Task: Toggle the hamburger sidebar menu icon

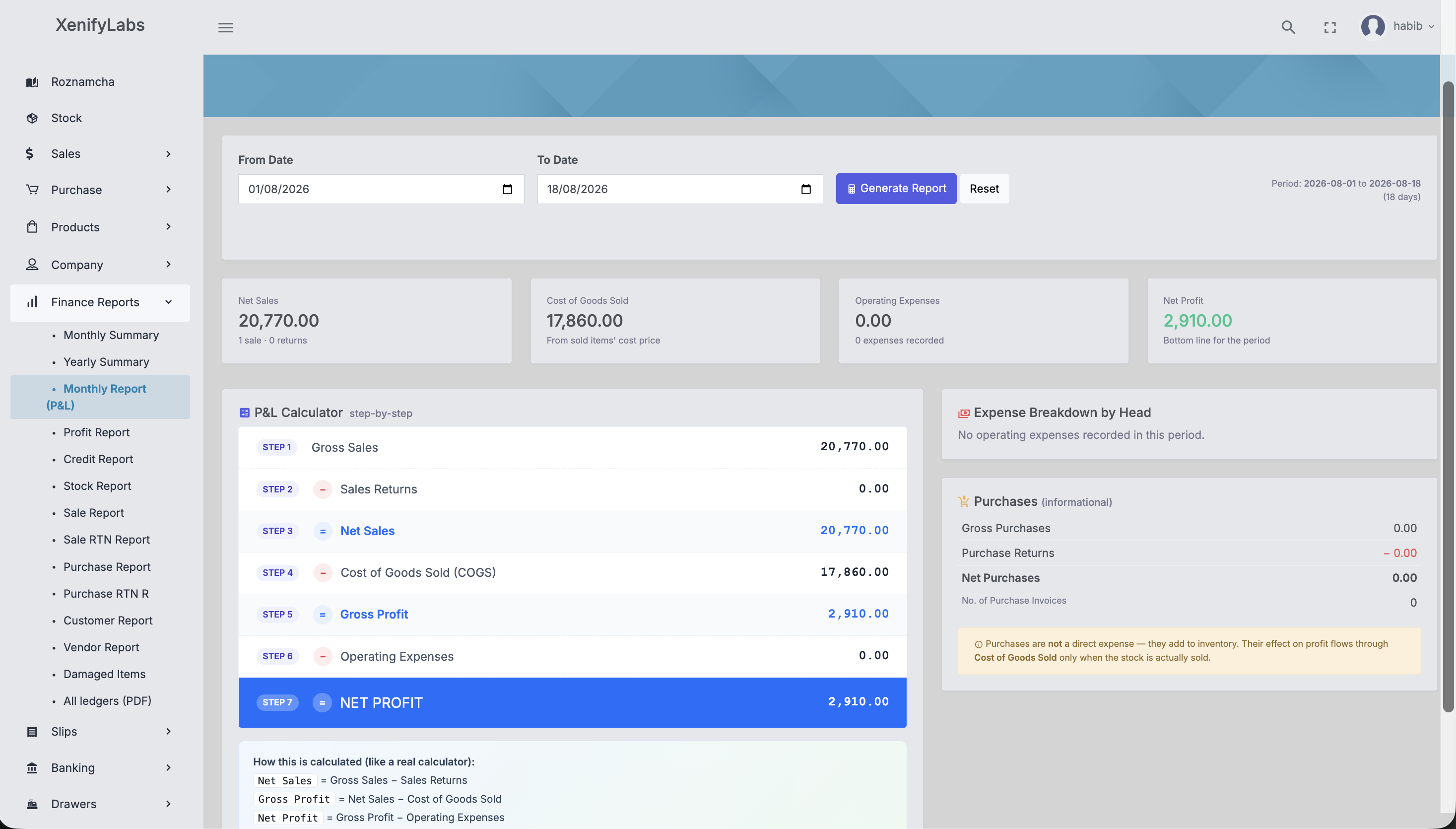Action: point(225,27)
